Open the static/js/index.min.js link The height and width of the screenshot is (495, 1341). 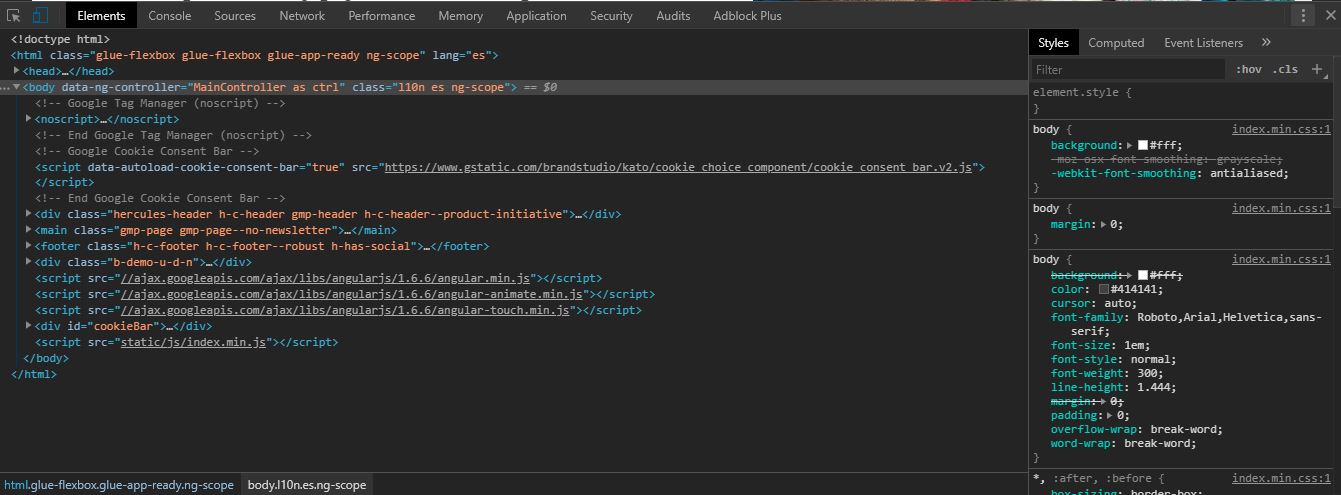click(x=193, y=342)
